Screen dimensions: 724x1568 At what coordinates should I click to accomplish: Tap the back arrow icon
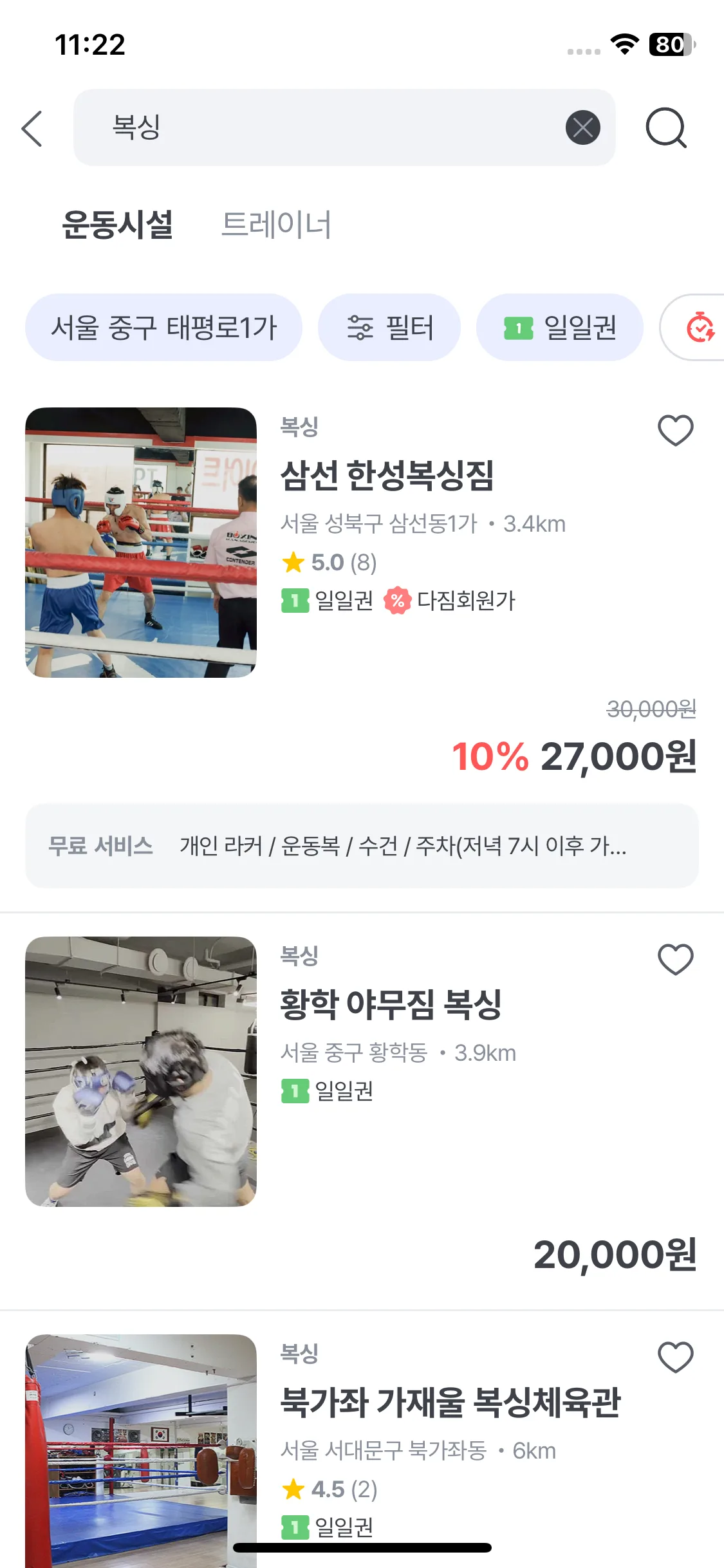pos(32,129)
